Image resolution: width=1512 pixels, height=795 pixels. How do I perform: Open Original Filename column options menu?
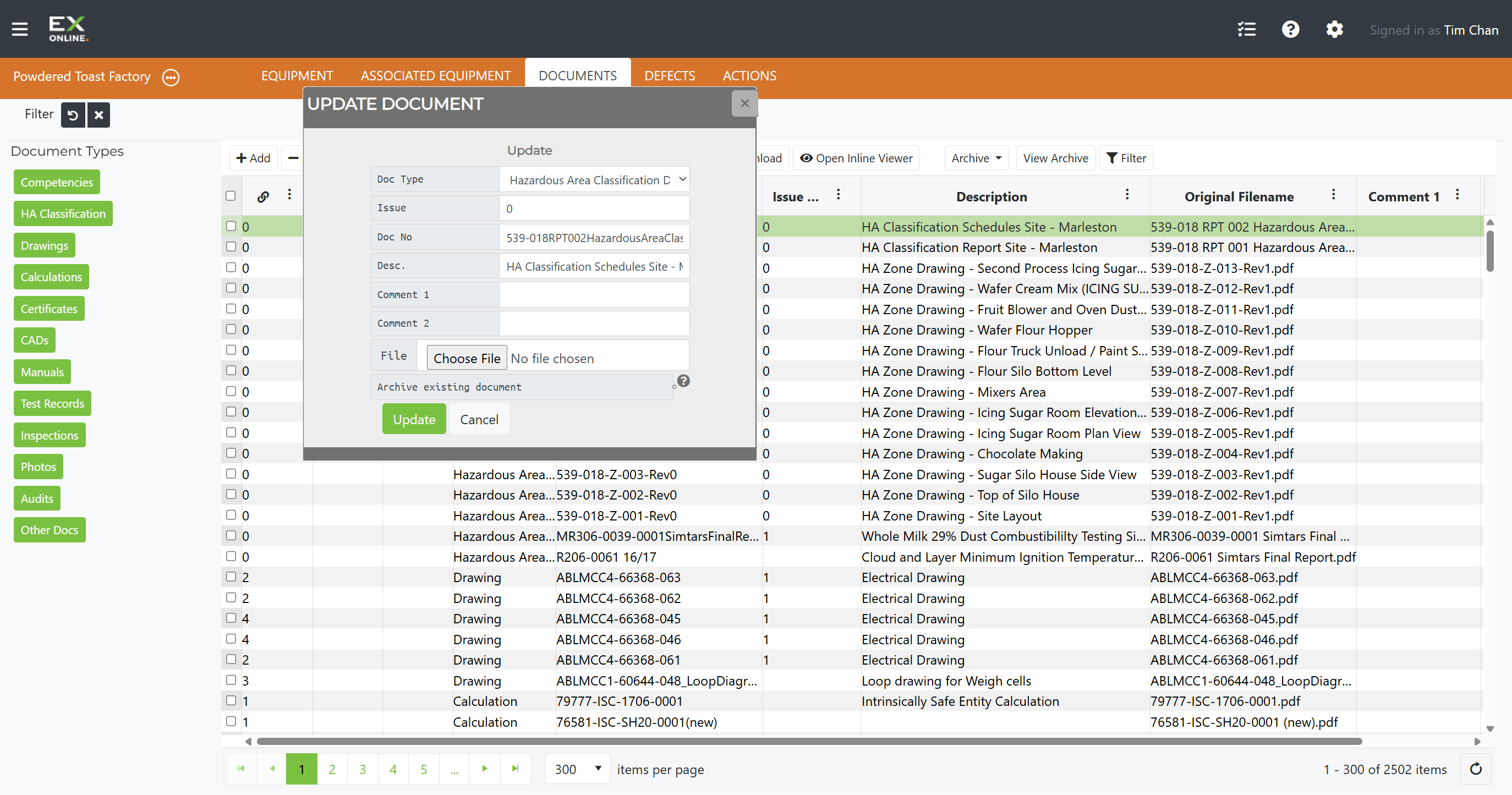1333,195
